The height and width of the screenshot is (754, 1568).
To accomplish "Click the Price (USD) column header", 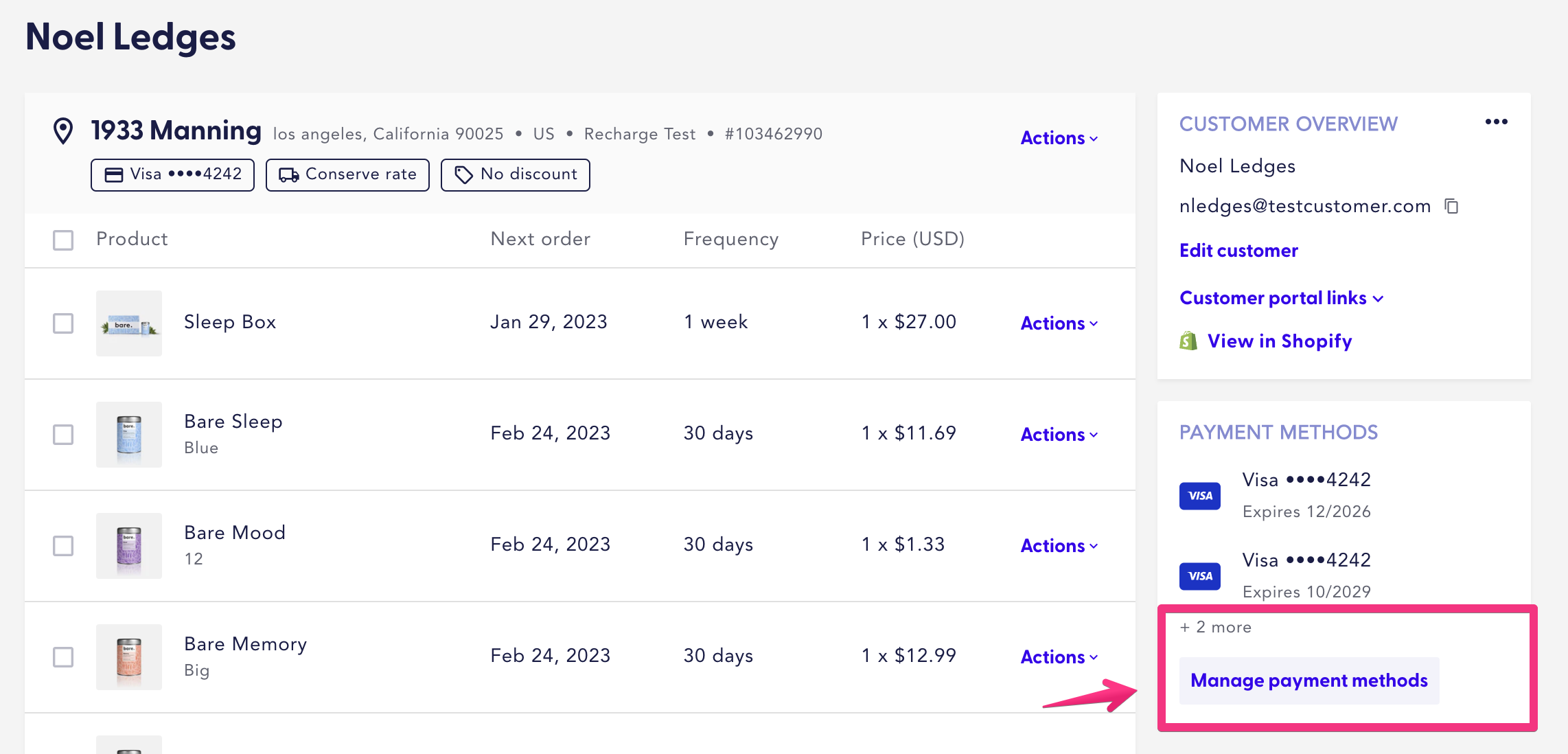I will 913,239.
